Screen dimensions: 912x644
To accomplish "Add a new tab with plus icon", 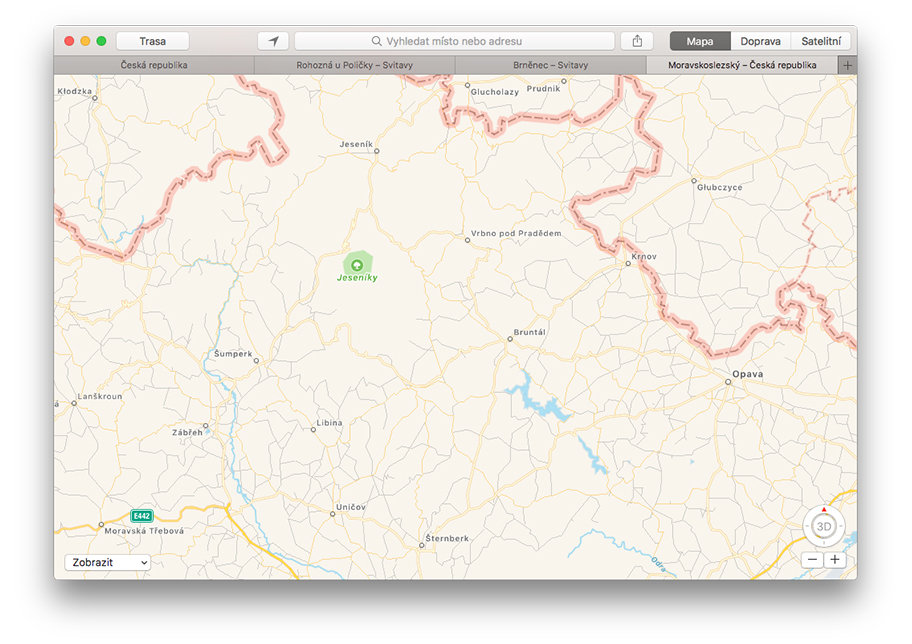I will tap(847, 65).
